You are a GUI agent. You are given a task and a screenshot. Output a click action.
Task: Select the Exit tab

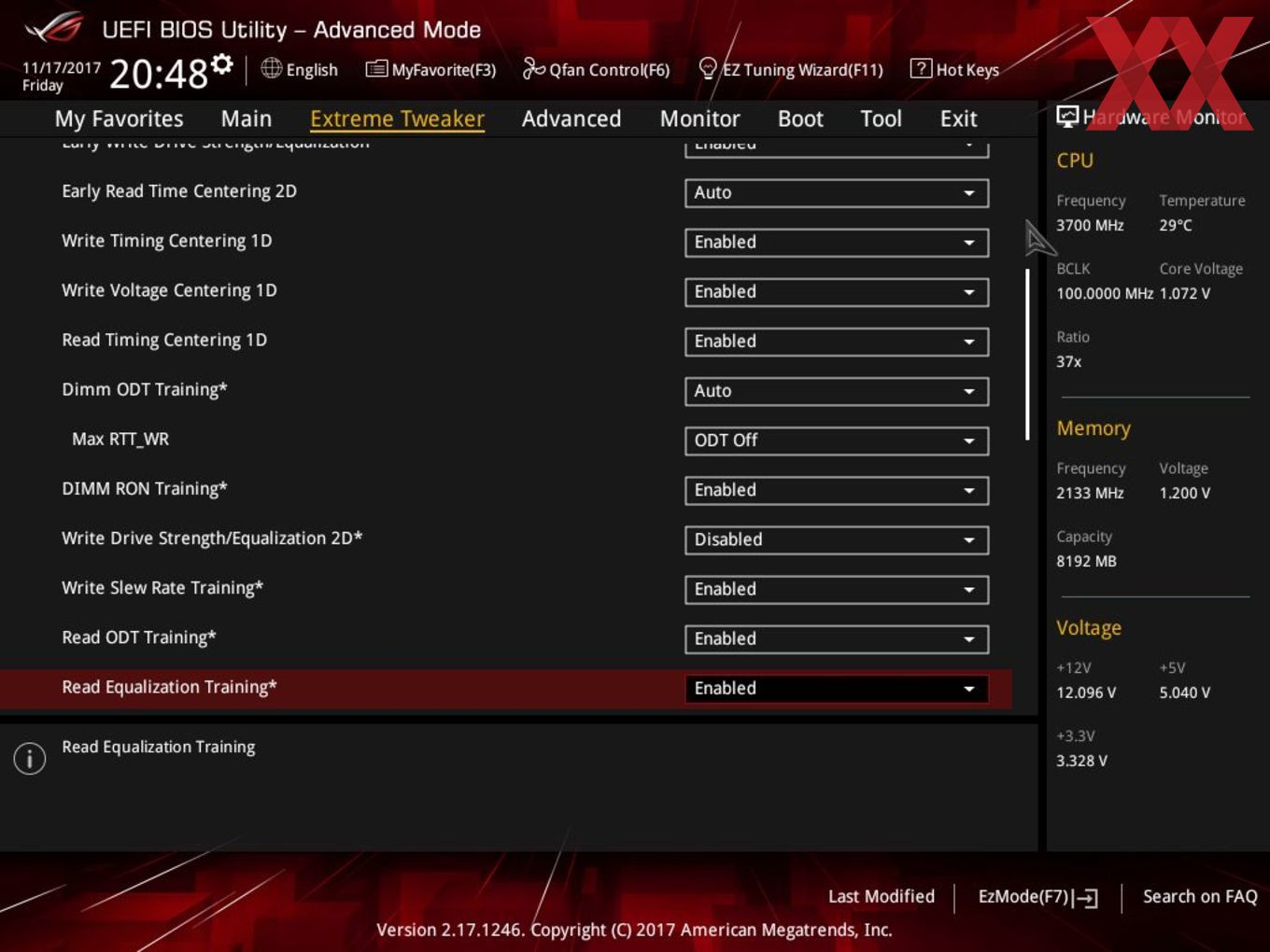click(958, 119)
